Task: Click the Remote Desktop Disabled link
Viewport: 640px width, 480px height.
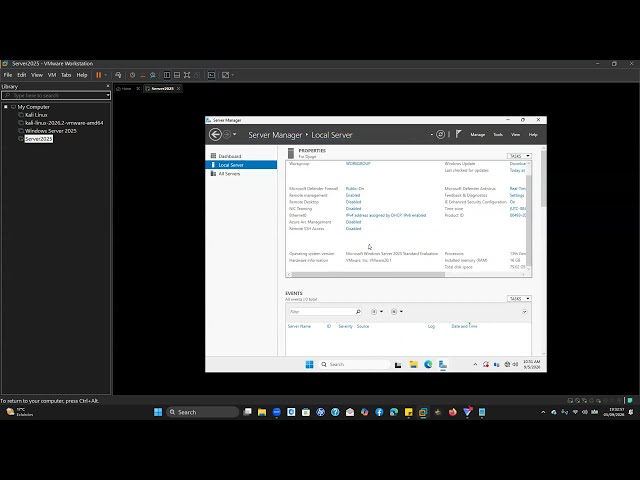Action: tap(353, 202)
